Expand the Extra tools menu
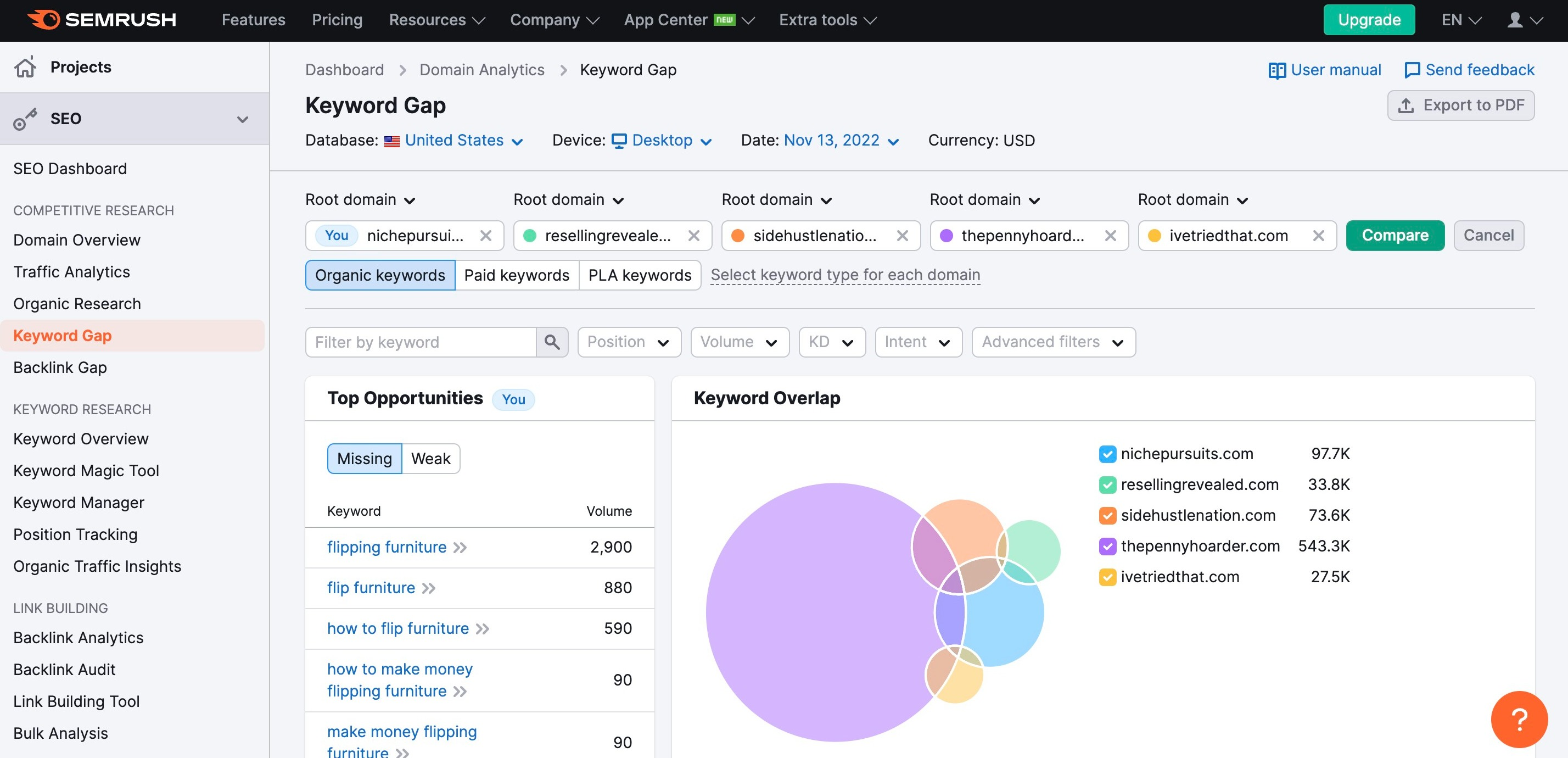The height and width of the screenshot is (758, 1568). click(828, 20)
